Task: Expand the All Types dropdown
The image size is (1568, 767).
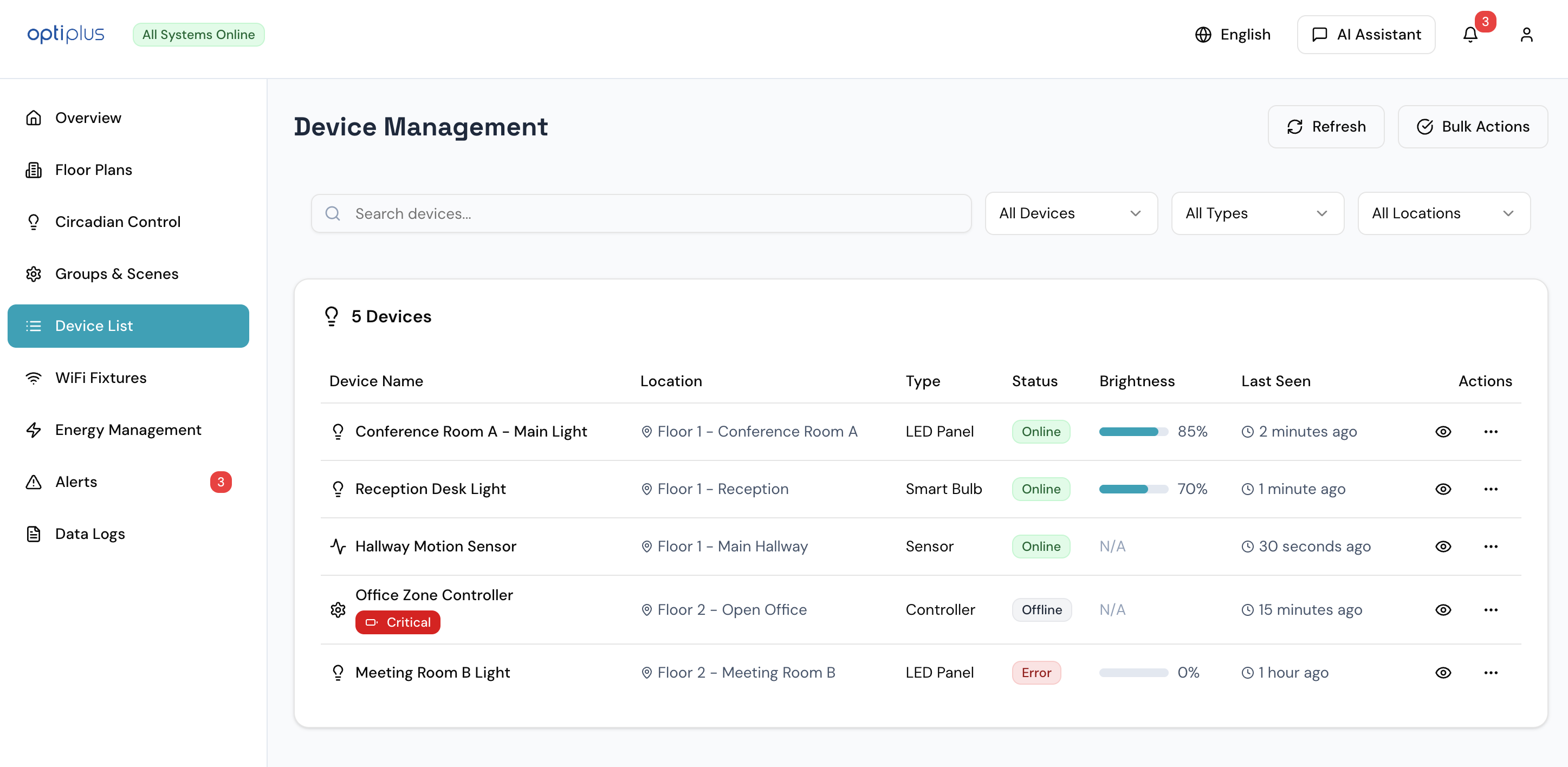Action: tap(1257, 213)
